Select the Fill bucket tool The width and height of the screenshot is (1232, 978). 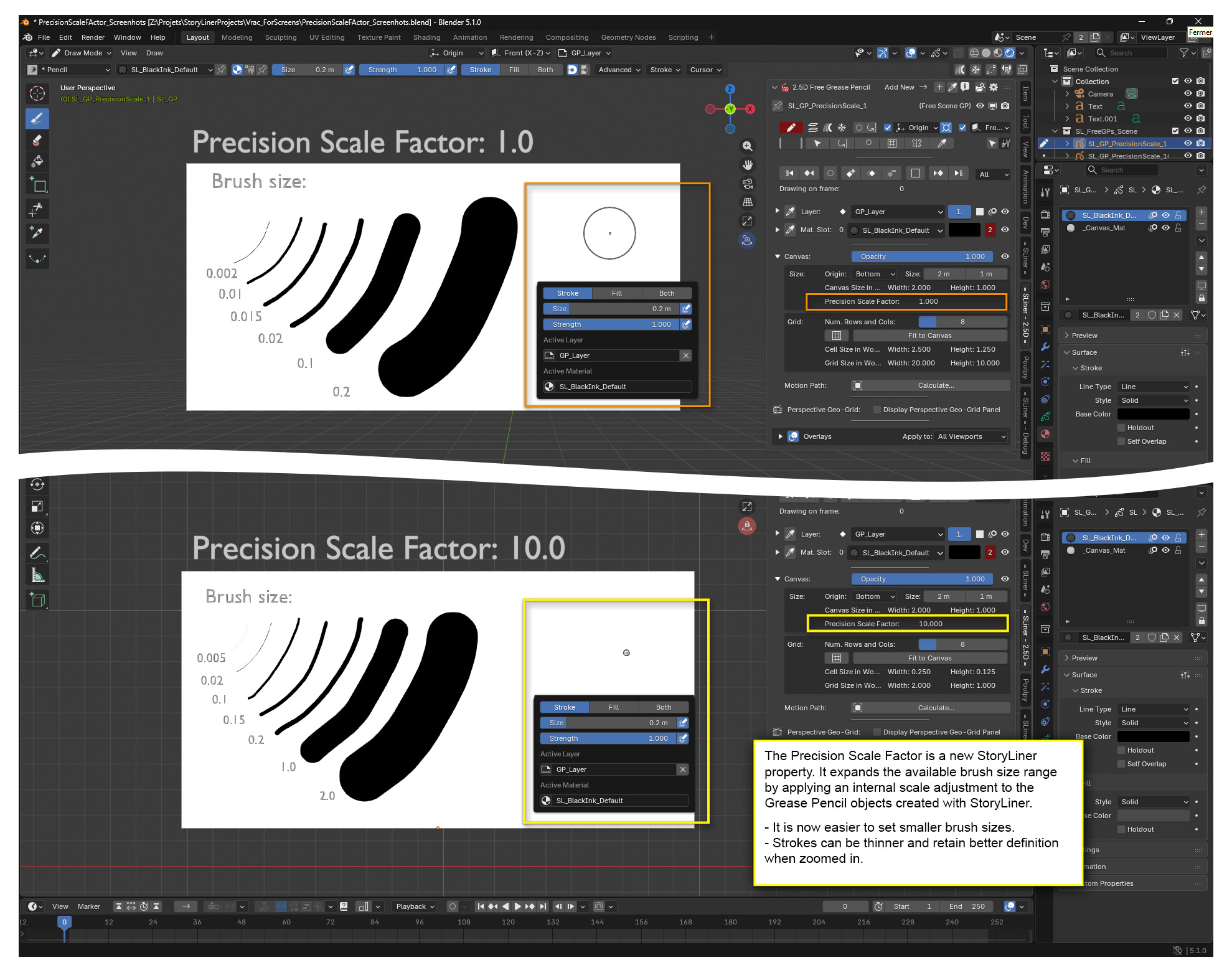[37, 162]
